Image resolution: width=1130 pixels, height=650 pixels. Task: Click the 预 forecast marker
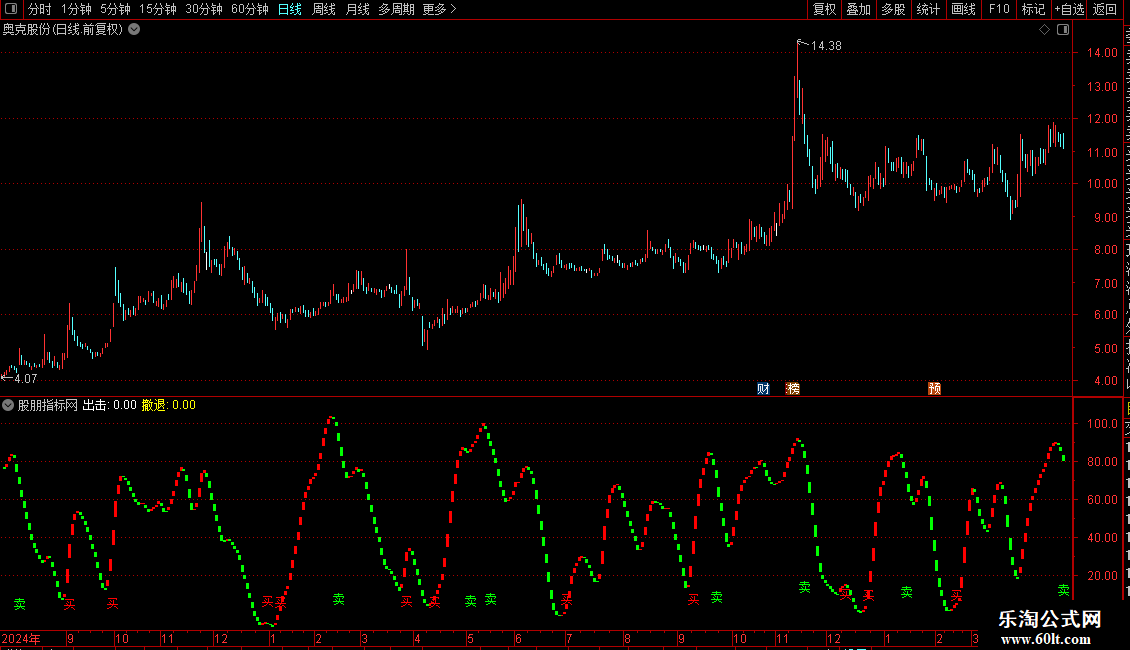tap(935, 389)
